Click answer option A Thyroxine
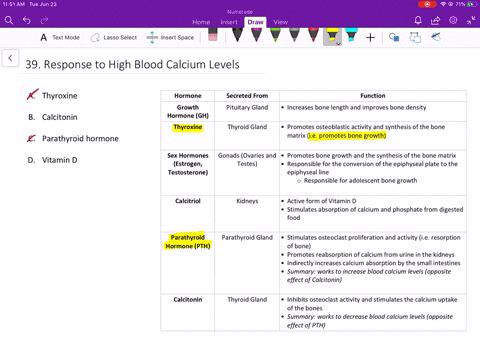Screen dimensions: 480x360 click(x=52, y=96)
